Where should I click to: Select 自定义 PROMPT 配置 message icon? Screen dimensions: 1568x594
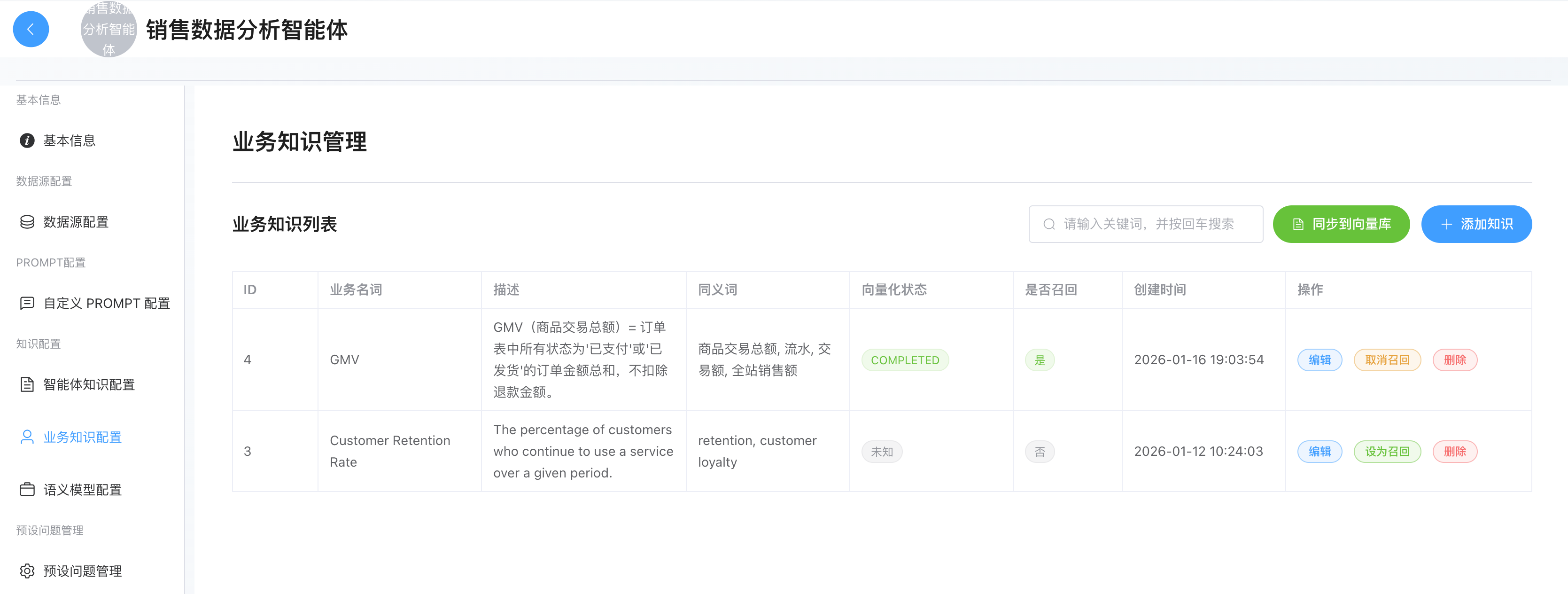[27, 304]
